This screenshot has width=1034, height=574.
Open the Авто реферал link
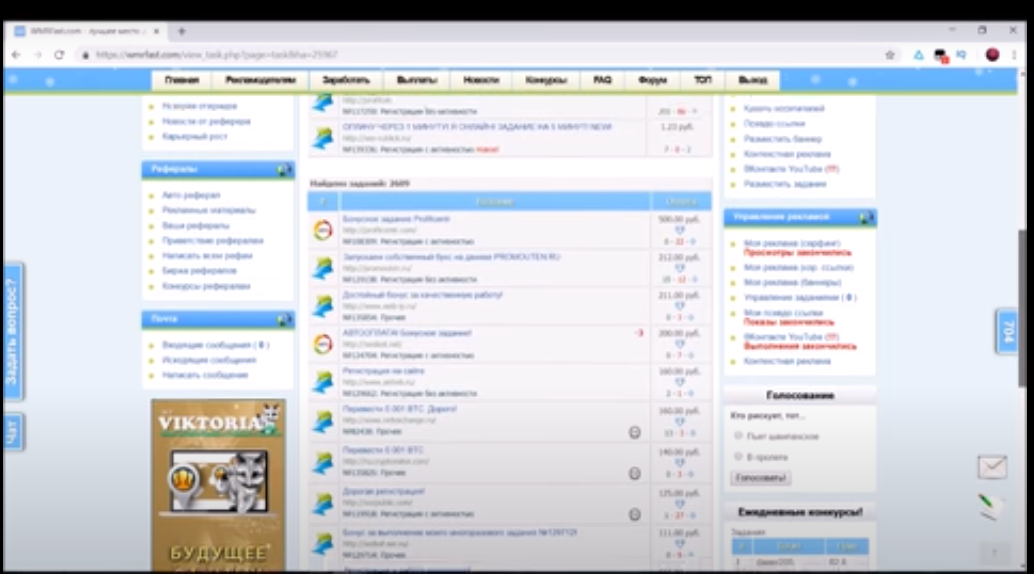pyautogui.click(x=191, y=195)
